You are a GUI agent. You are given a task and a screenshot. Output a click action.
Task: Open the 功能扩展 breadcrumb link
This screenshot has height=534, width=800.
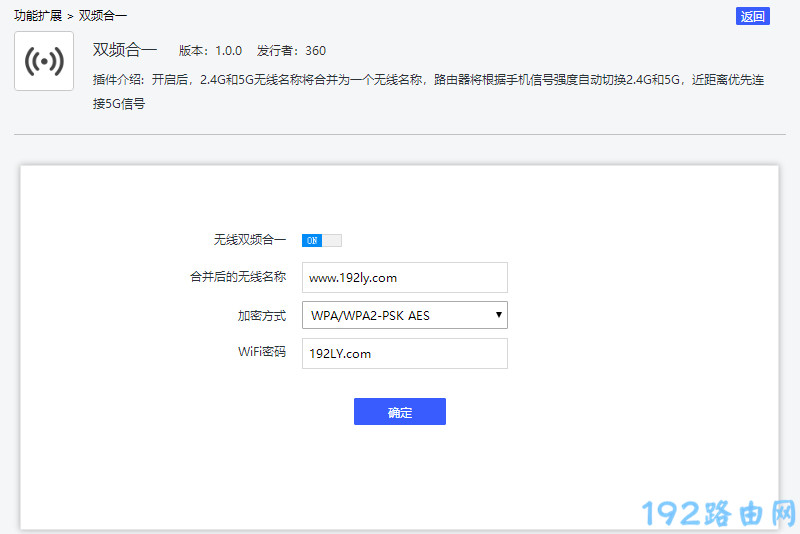click(x=38, y=16)
